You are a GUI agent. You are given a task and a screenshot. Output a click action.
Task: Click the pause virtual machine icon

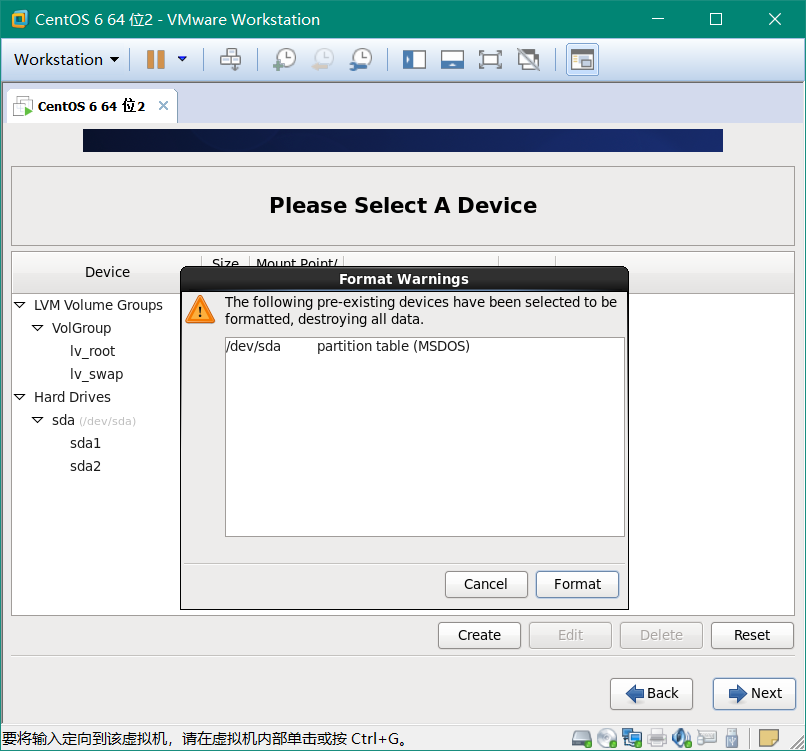[x=155, y=60]
